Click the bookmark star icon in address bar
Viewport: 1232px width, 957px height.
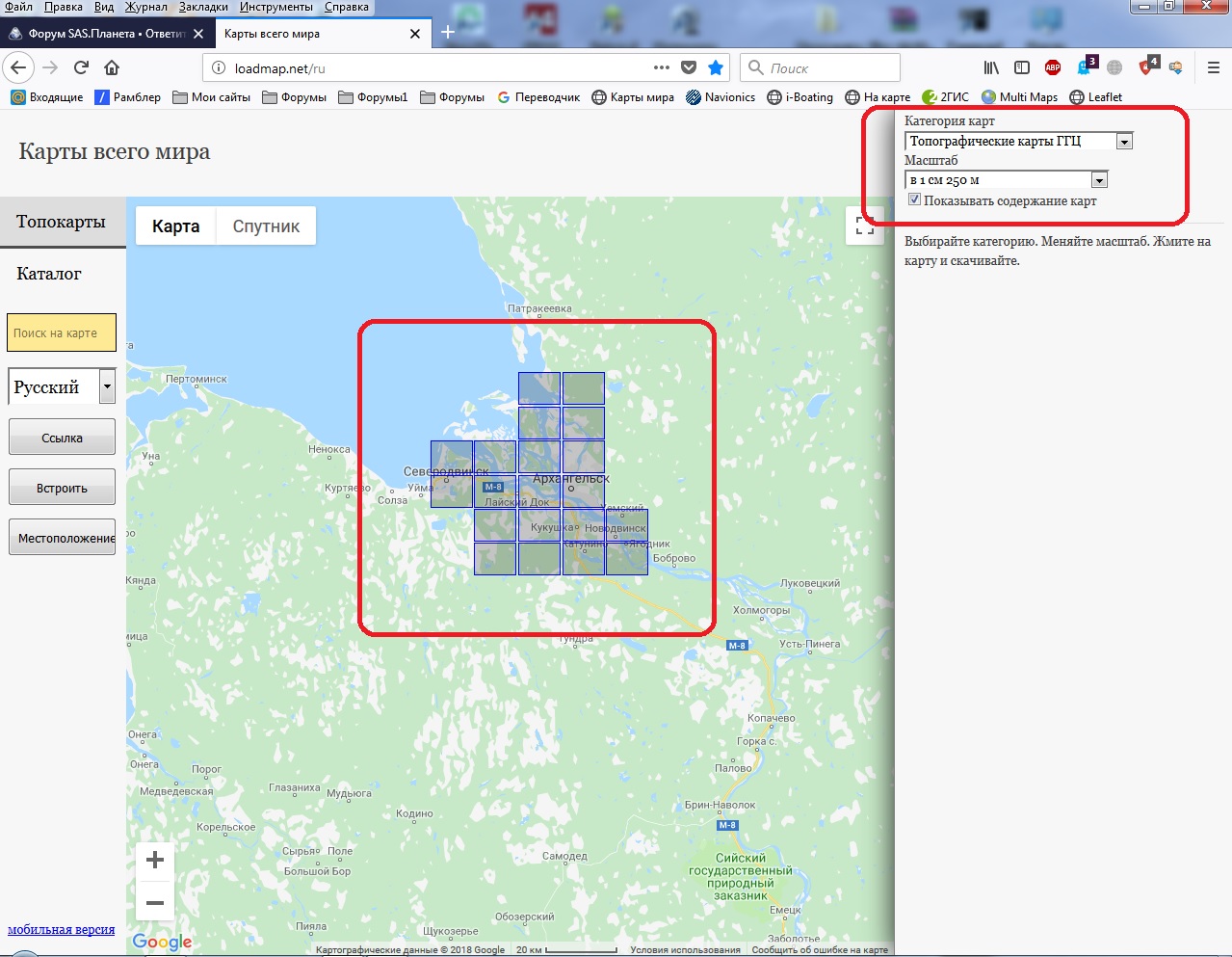coord(716,67)
